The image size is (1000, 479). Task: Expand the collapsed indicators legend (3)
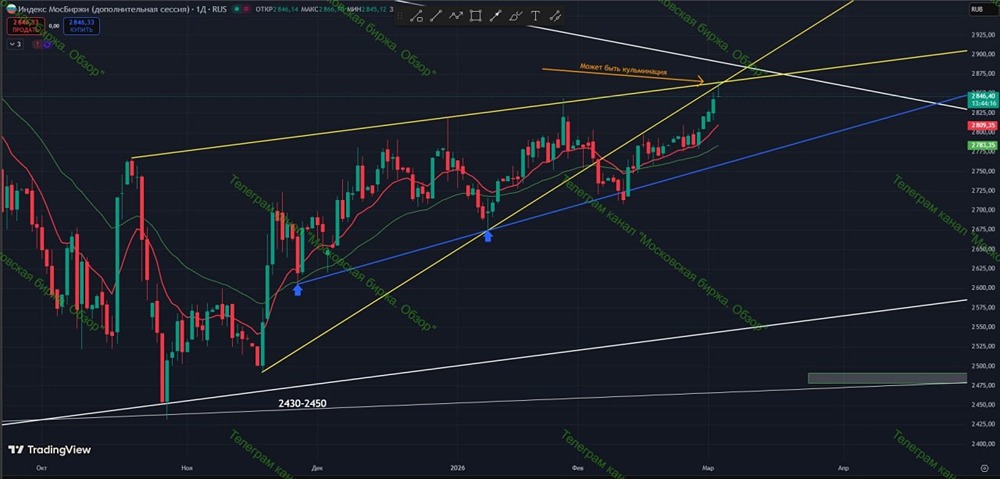[x=16, y=44]
